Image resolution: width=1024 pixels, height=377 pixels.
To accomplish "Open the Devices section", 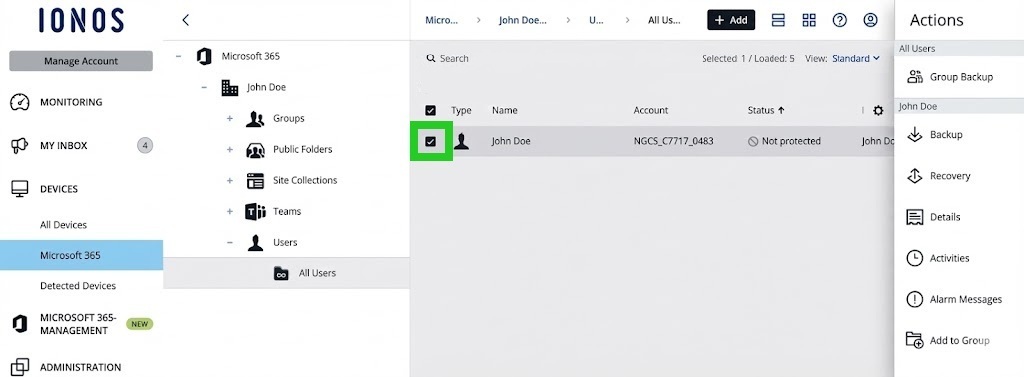I will tap(59, 189).
